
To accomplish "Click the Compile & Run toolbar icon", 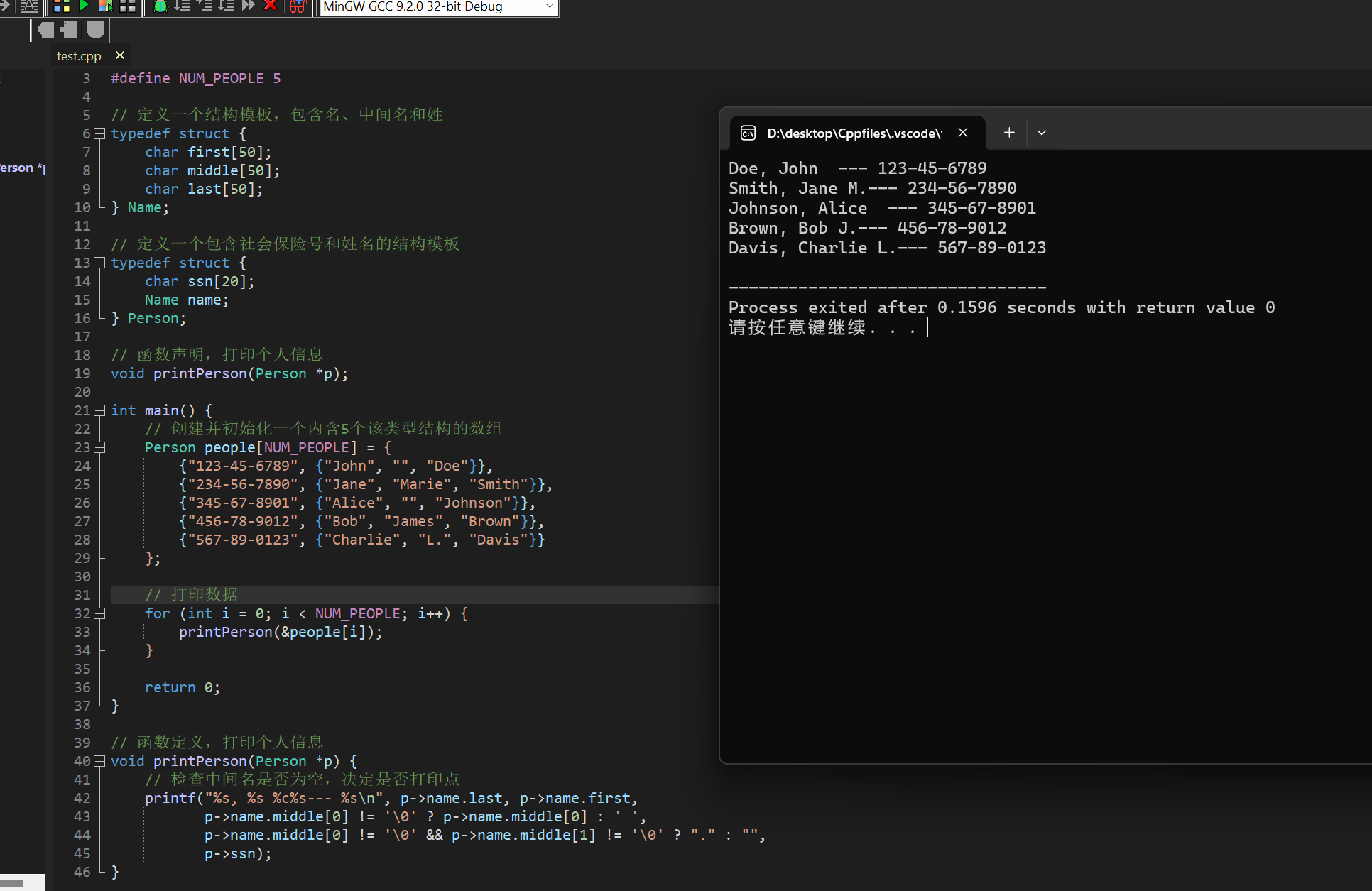I will point(106,6).
